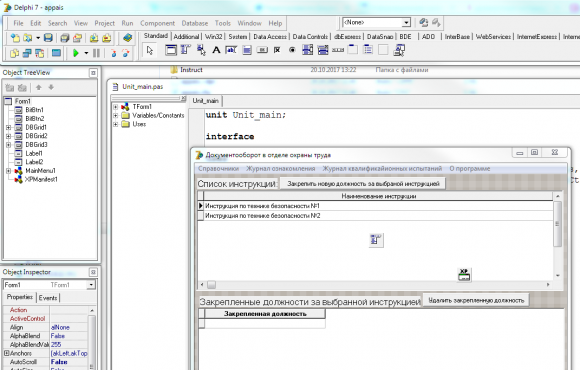This screenshot has height=370, width=580.
Task: Click Удалить закрепленную должность button
Action: (x=476, y=300)
